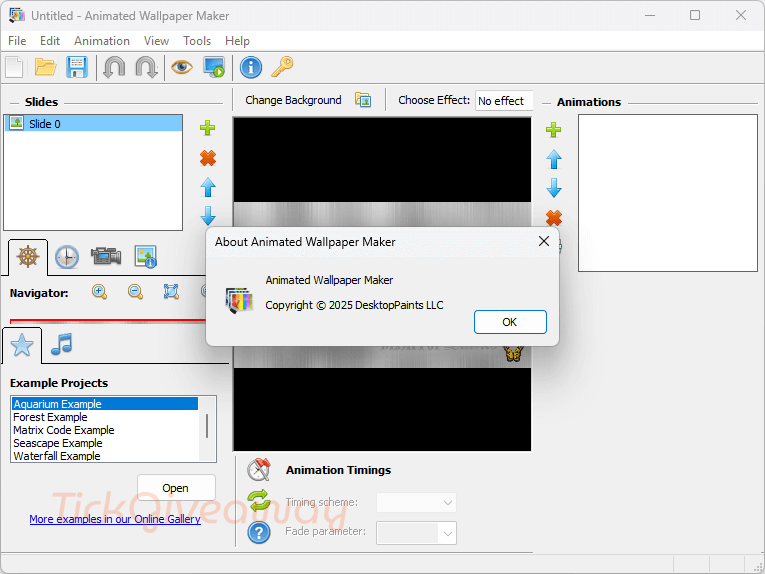
Task: Click the Undo arrow in the toolbar
Action: click(114, 67)
